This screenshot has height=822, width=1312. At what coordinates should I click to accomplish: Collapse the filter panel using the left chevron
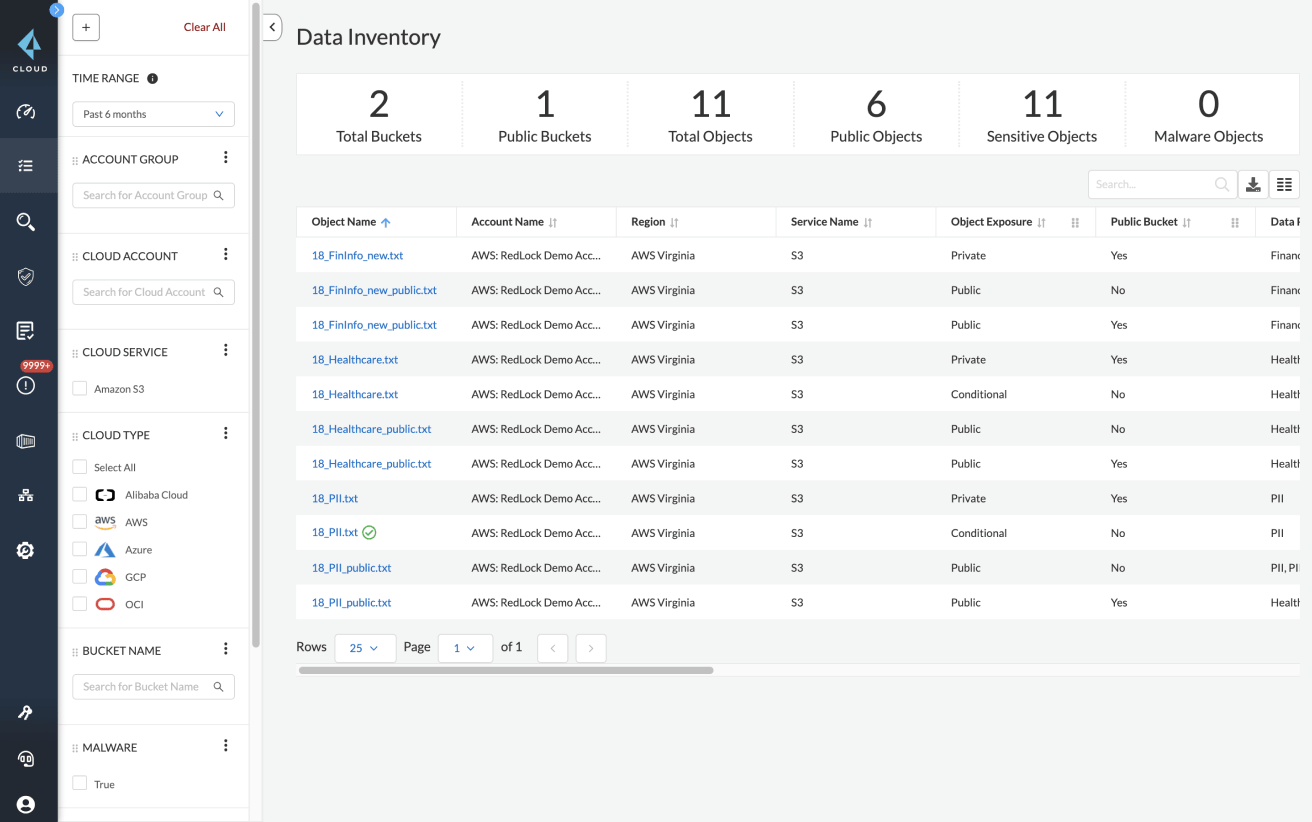click(x=272, y=27)
